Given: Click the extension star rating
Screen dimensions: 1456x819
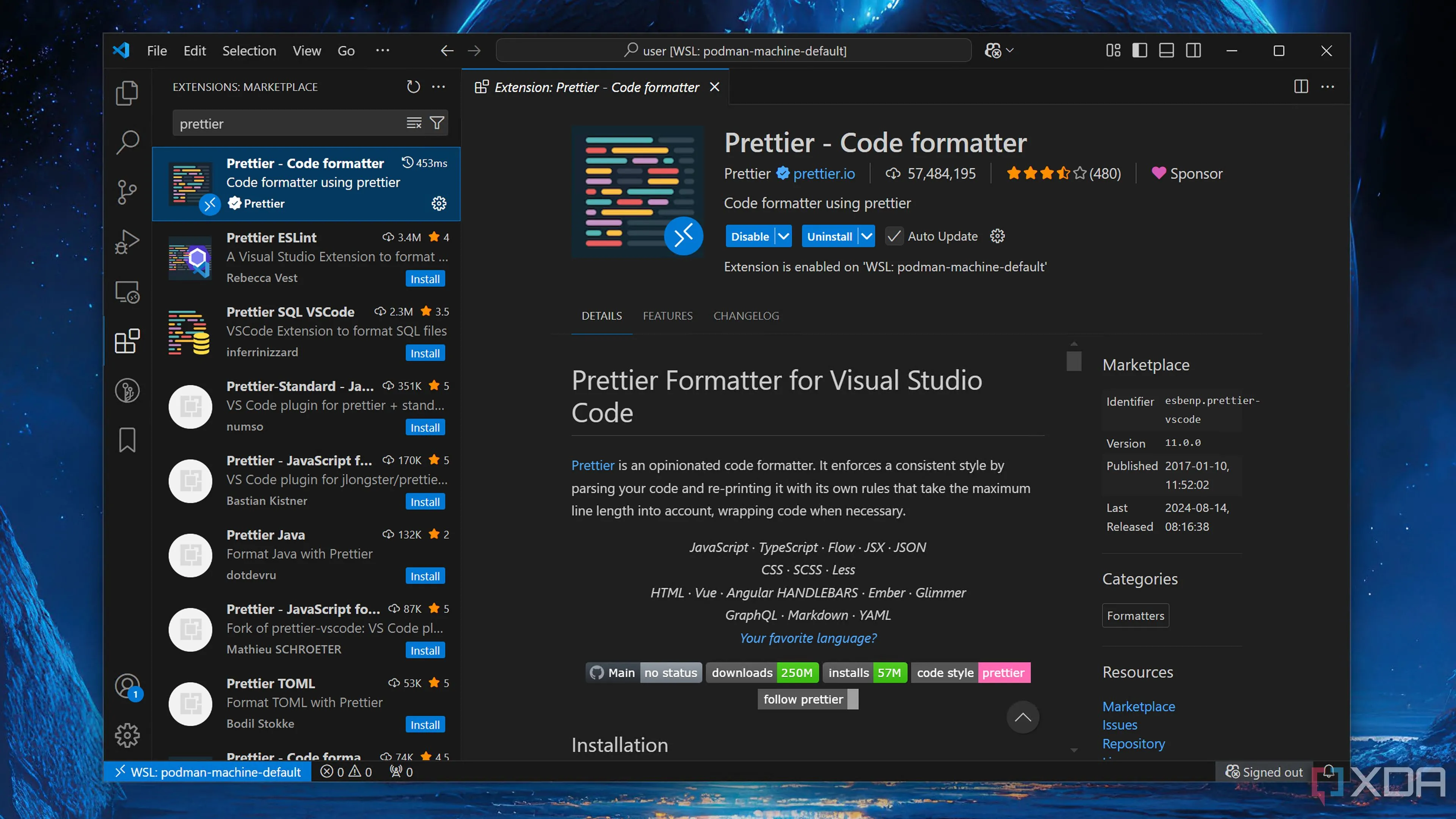Looking at the screenshot, I should coord(1063,174).
